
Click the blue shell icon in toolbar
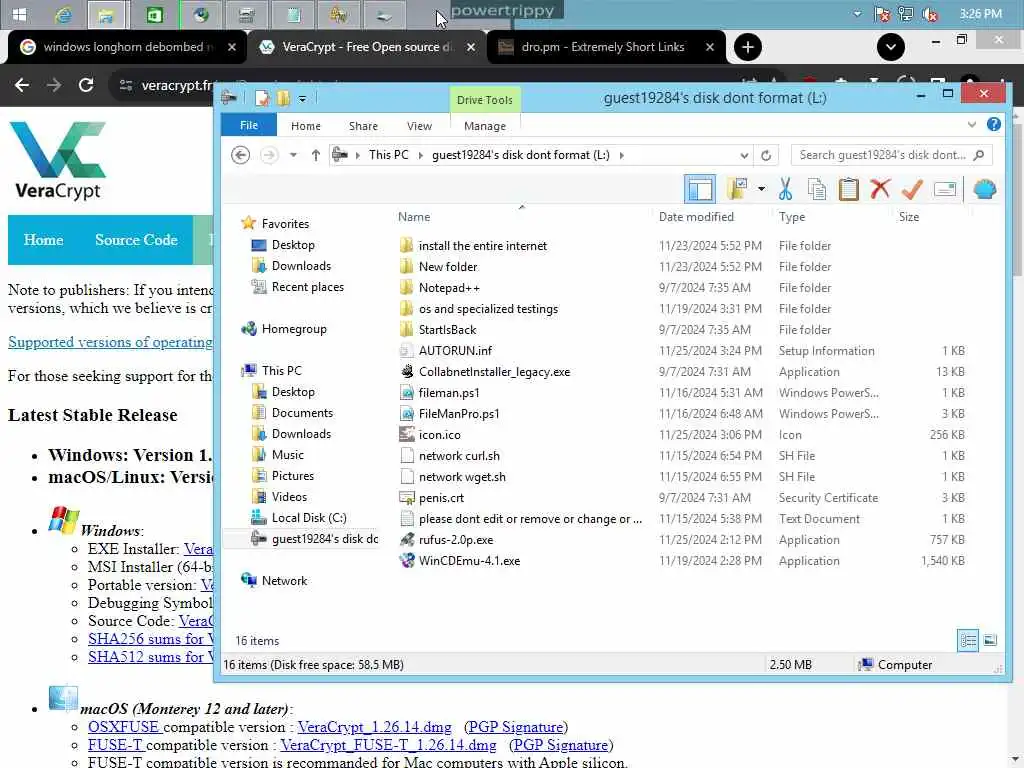pyautogui.click(x=984, y=189)
